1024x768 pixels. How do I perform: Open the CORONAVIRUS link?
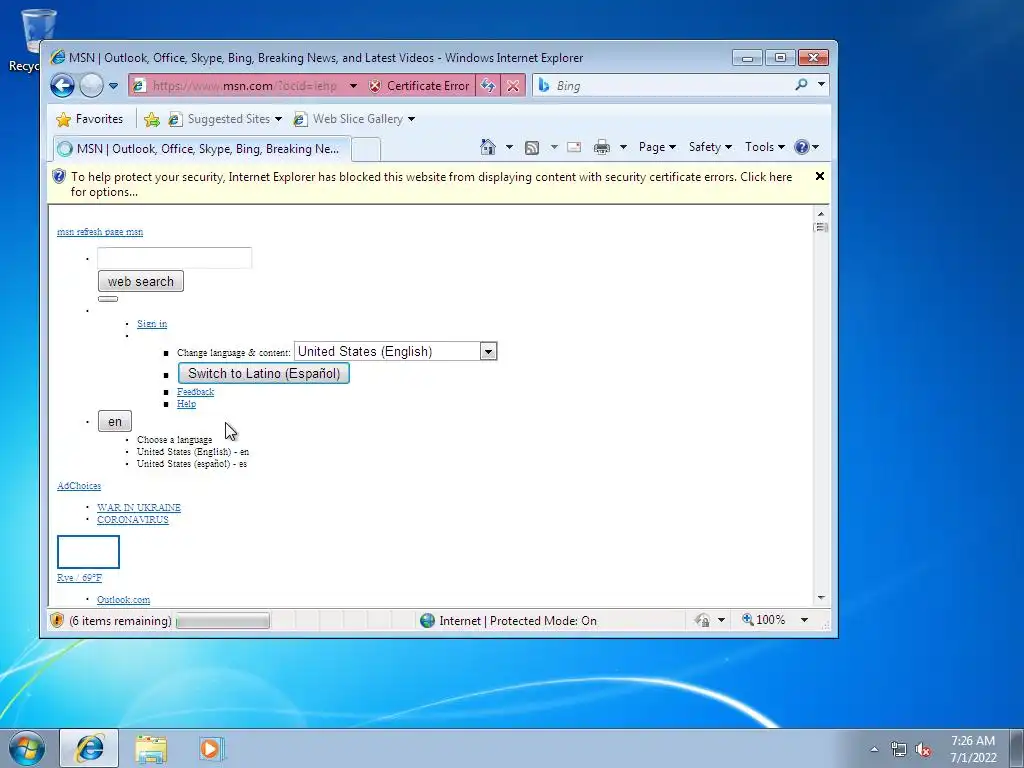(x=133, y=520)
